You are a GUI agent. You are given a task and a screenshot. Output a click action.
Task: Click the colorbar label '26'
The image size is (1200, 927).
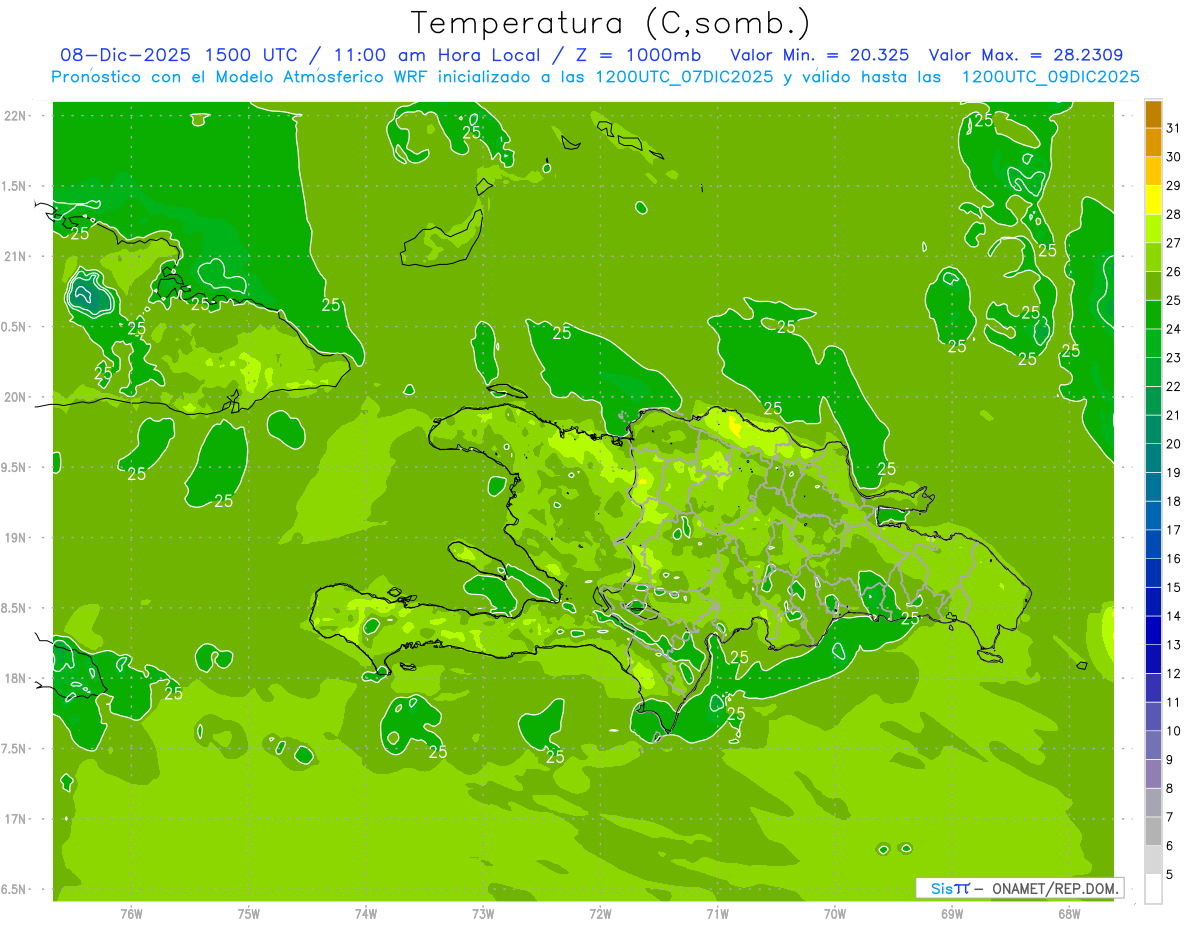click(1173, 271)
